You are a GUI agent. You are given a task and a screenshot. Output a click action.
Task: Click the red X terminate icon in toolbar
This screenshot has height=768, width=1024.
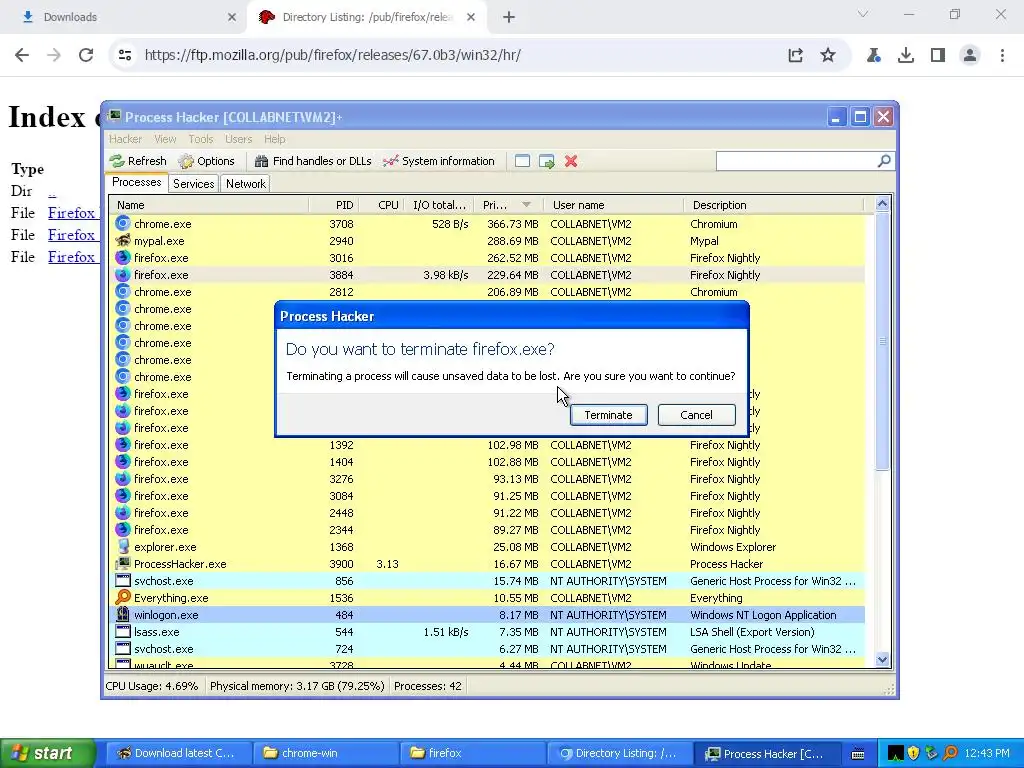571,161
